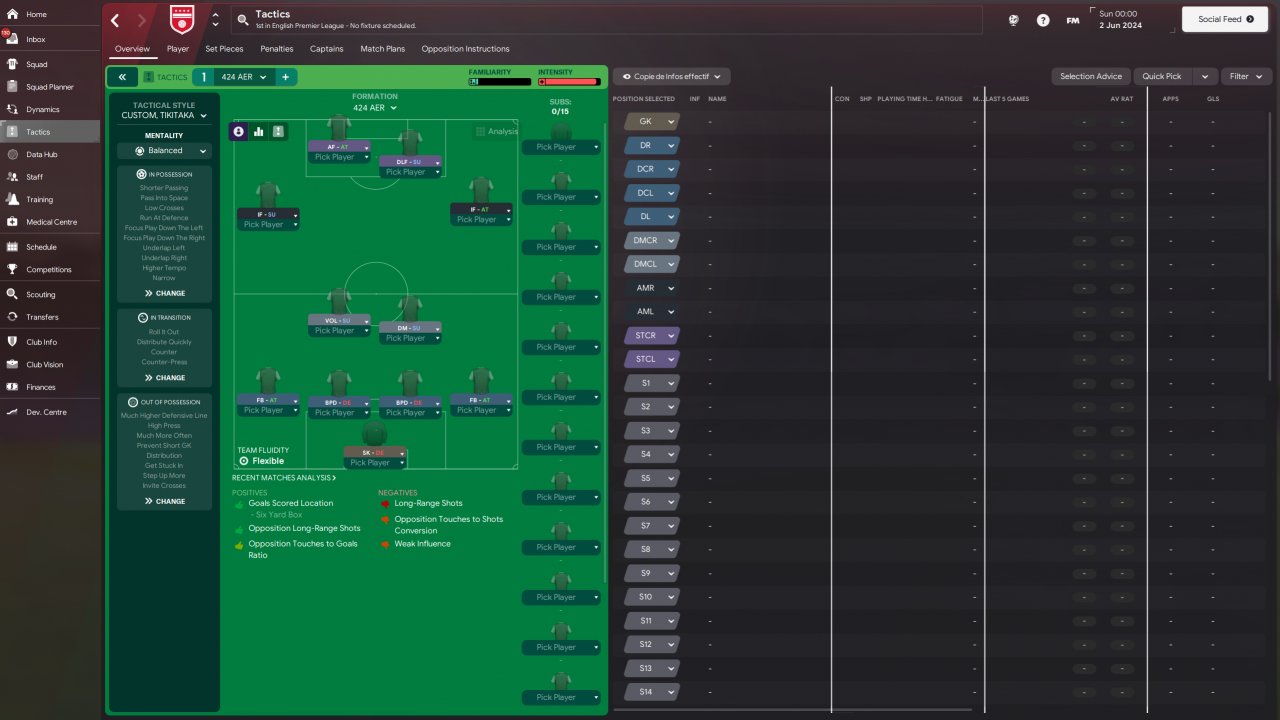Screen dimensions: 1280x720
Task: Open the Captains tab
Action: click(x=327, y=48)
